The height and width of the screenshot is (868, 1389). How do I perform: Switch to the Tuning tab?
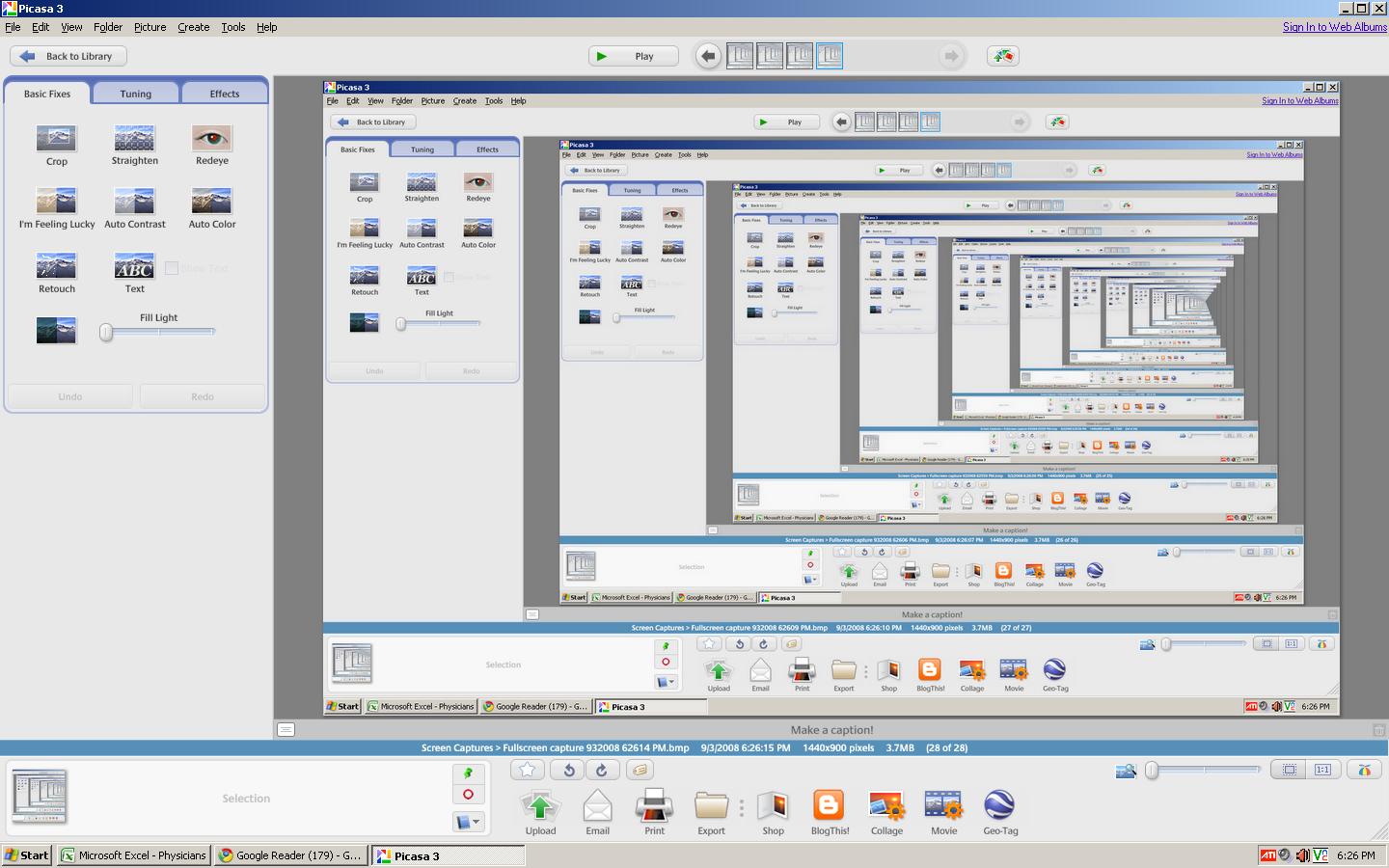pyautogui.click(x=136, y=94)
